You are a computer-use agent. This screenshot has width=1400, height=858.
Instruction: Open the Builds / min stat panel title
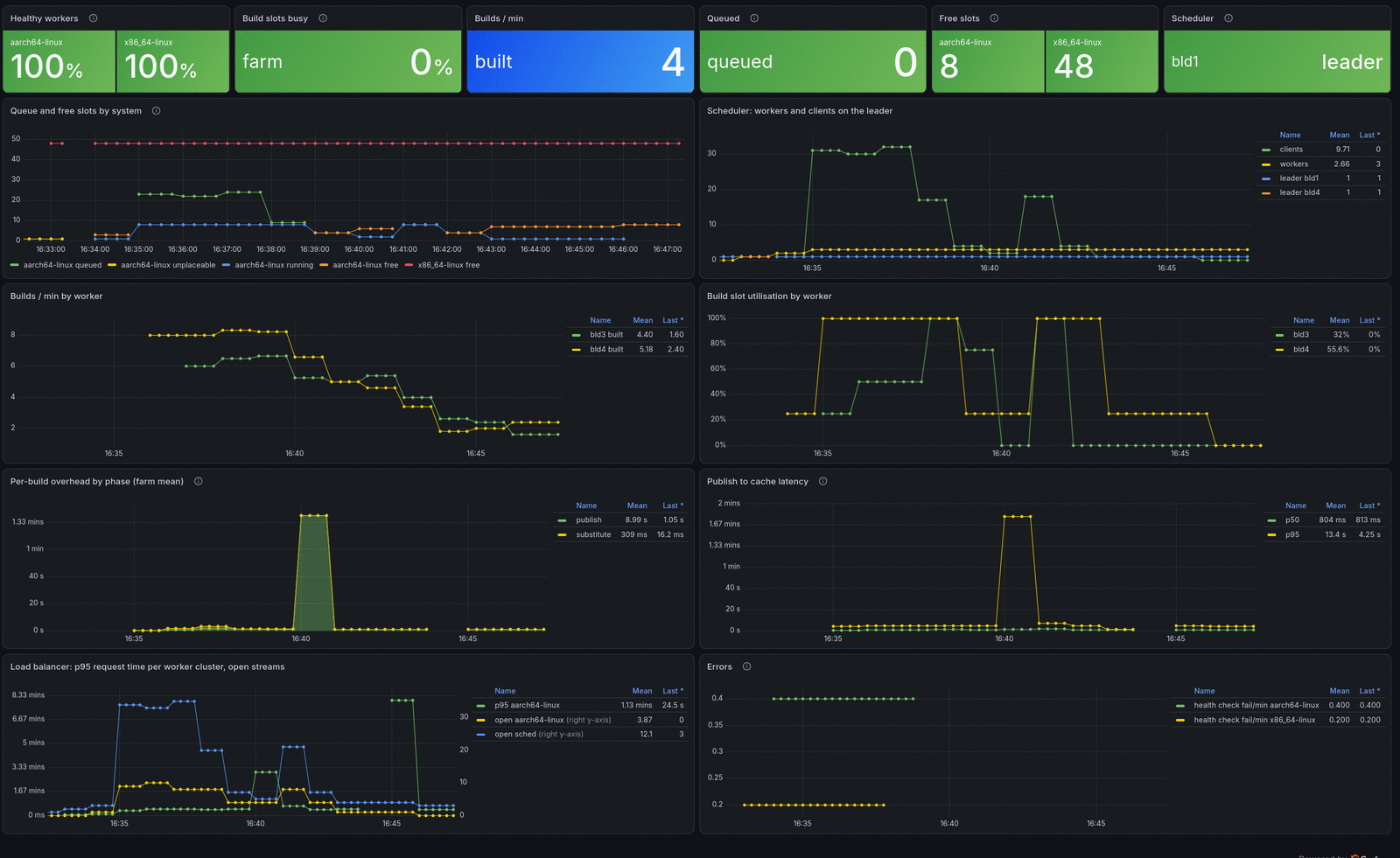click(x=499, y=18)
